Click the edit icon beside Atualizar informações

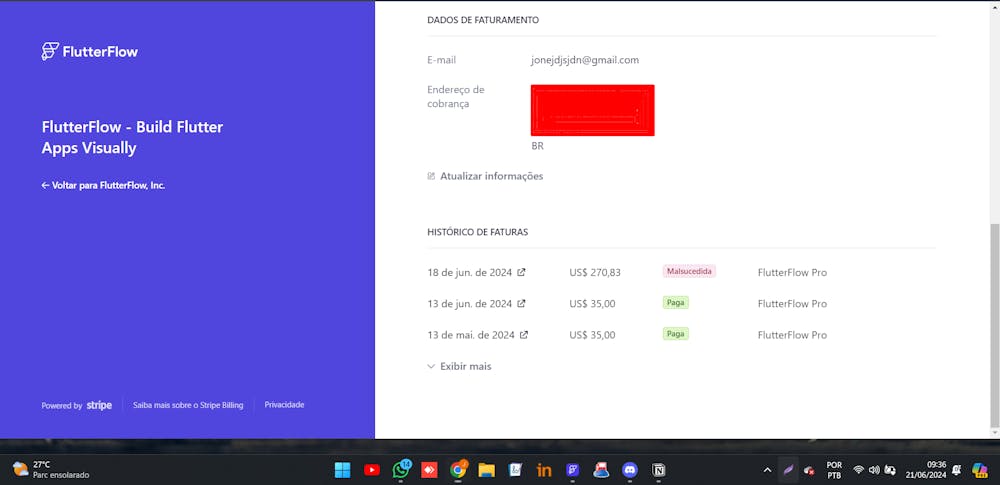pos(431,176)
